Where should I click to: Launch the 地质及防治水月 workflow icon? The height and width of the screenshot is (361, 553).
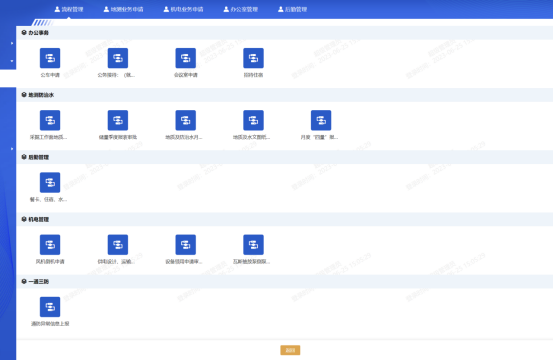186,120
